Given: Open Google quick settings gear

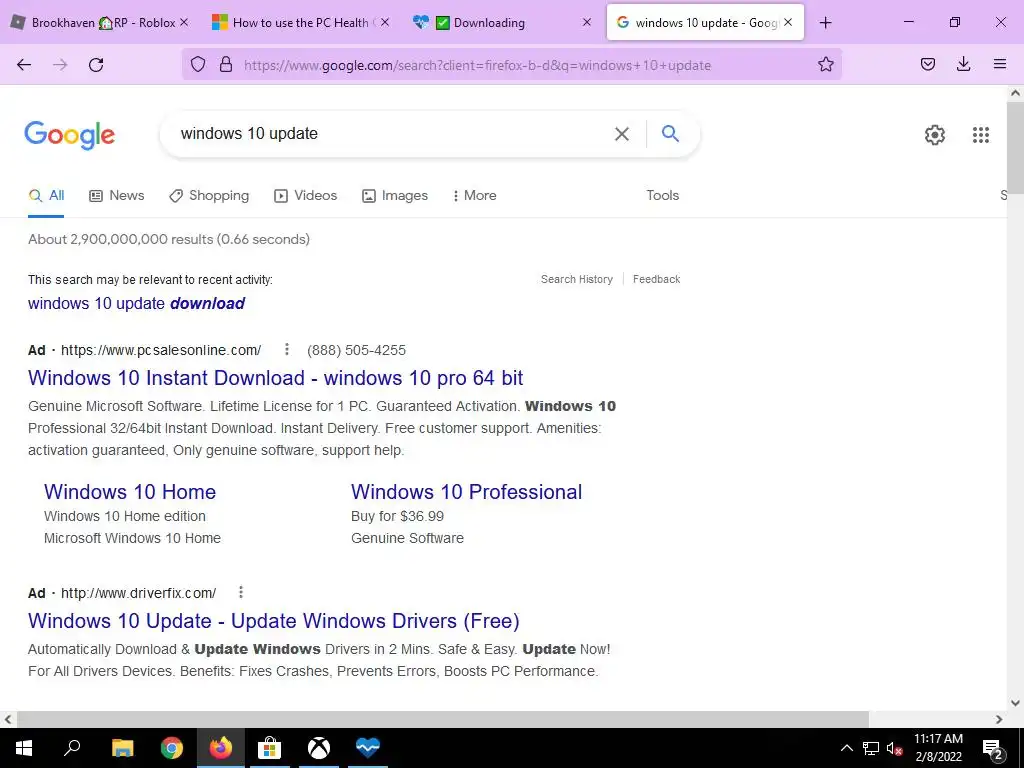Looking at the screenshot, I should click(x=935, y=135).
